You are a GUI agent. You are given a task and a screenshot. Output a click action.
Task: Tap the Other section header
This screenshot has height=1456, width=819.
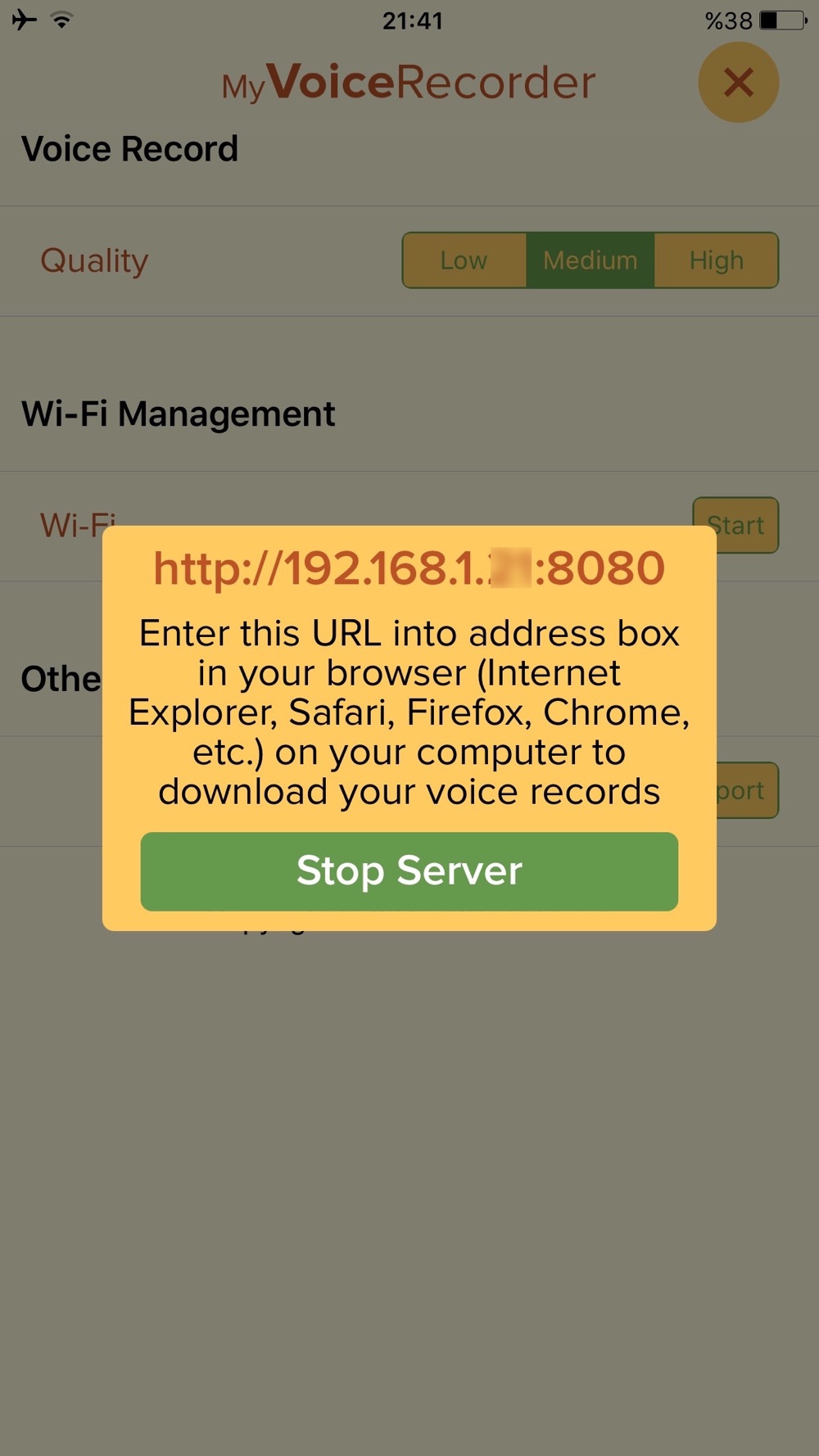[61, 679]
